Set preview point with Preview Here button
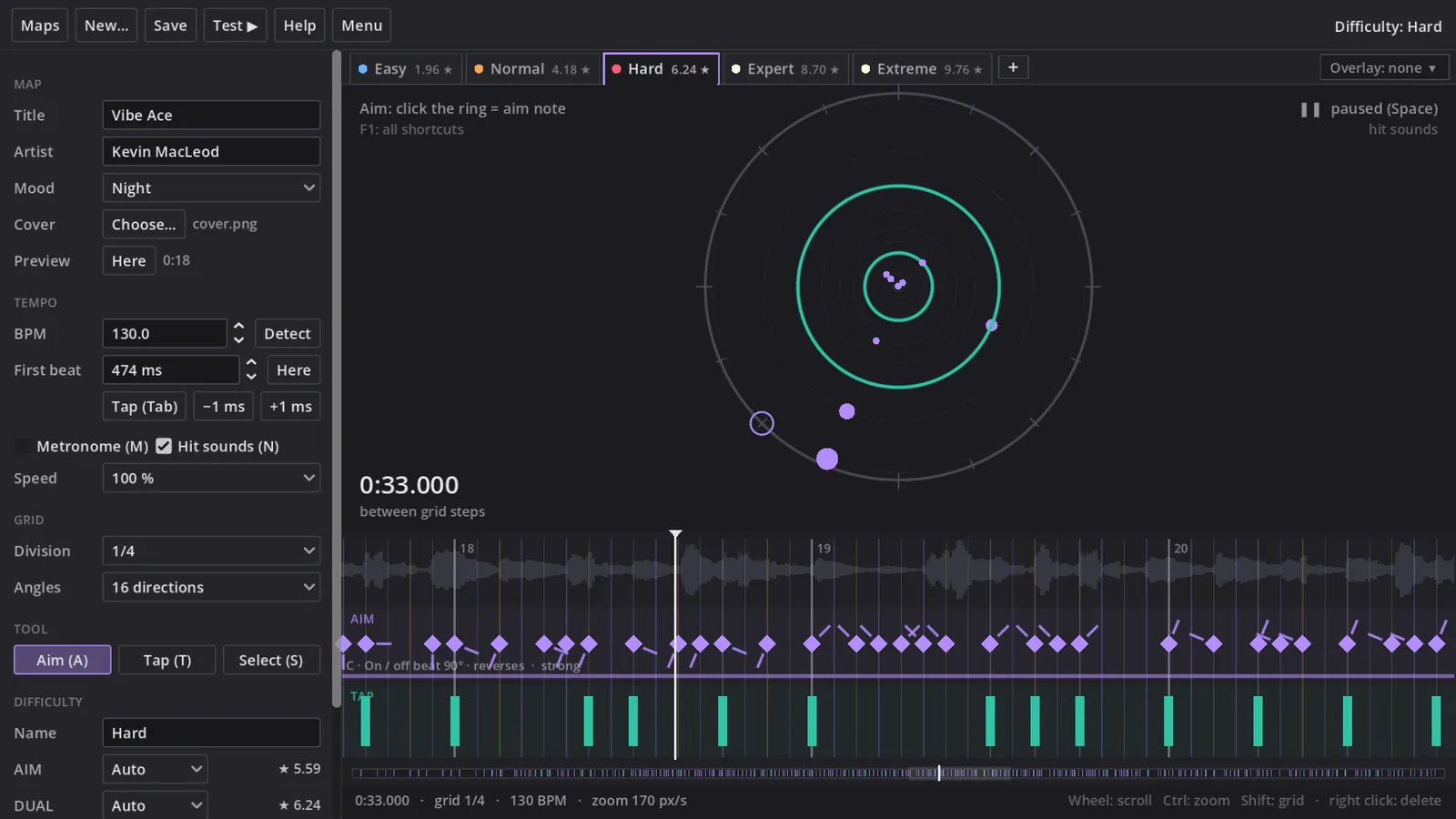 tap(128, 260)
